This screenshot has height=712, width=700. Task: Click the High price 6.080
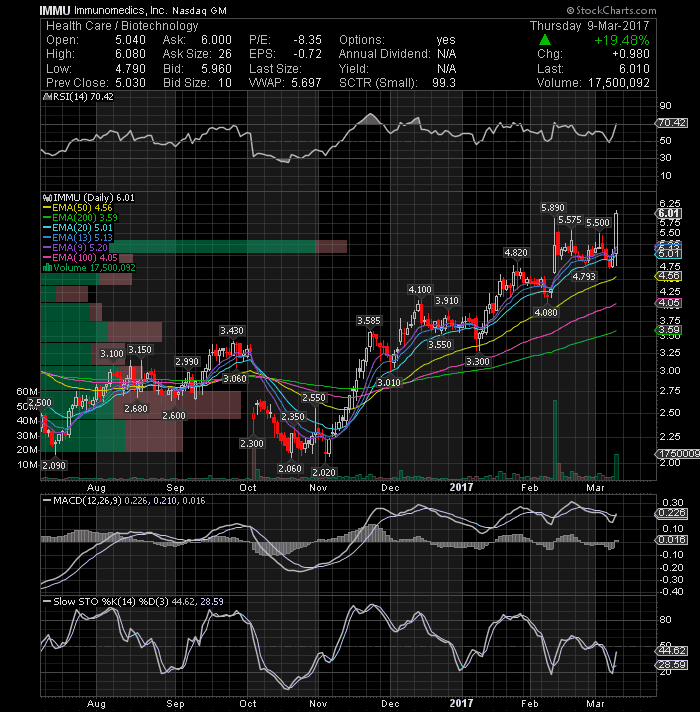click(130, 54)
